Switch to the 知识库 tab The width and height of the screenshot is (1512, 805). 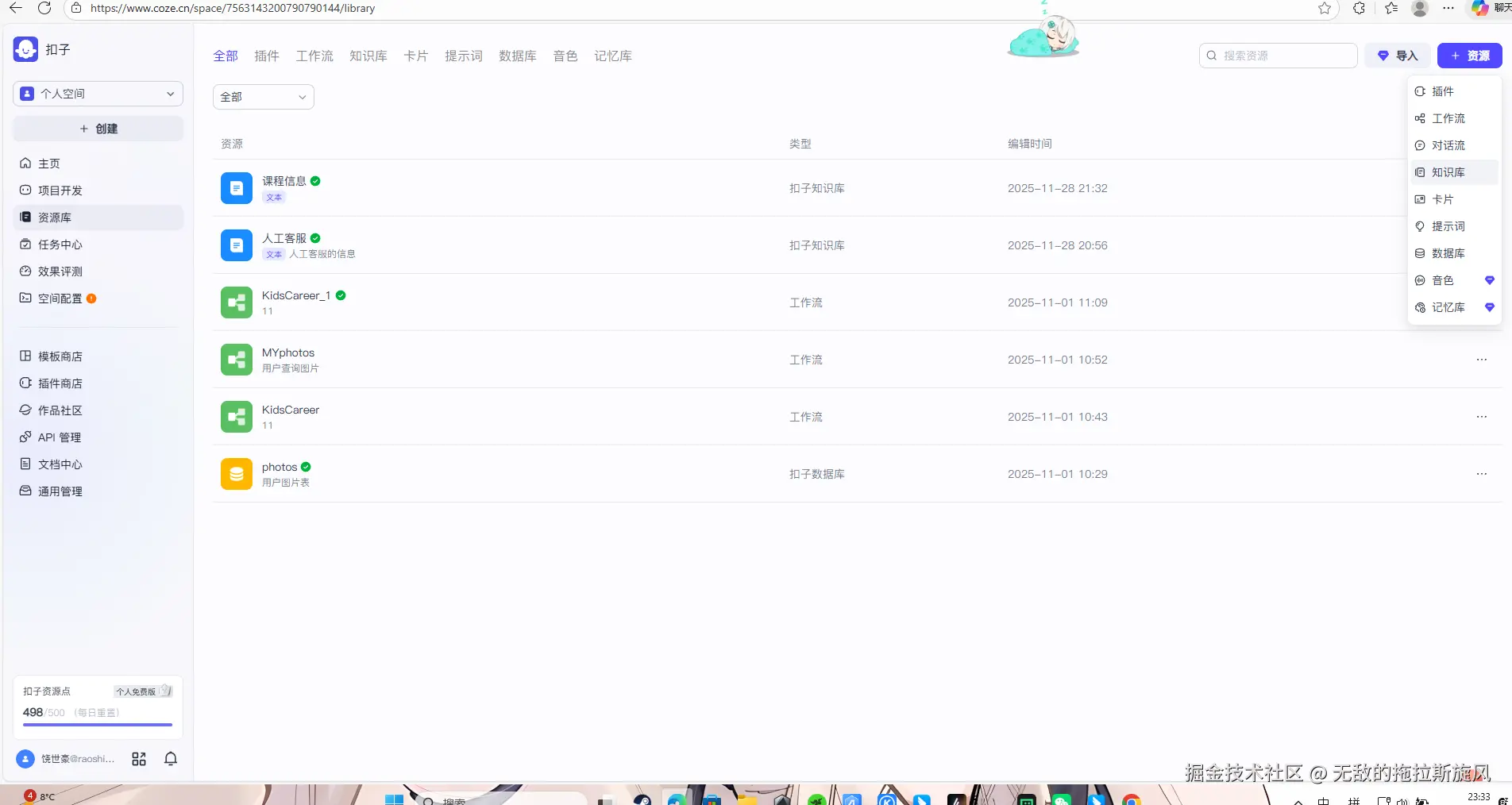coord(368,56)
